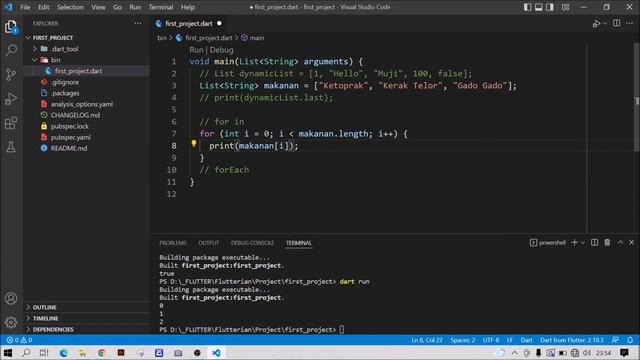Click Dart from Flutter SDK version in status bar
The image size is (640, 360).
point(571,340)
